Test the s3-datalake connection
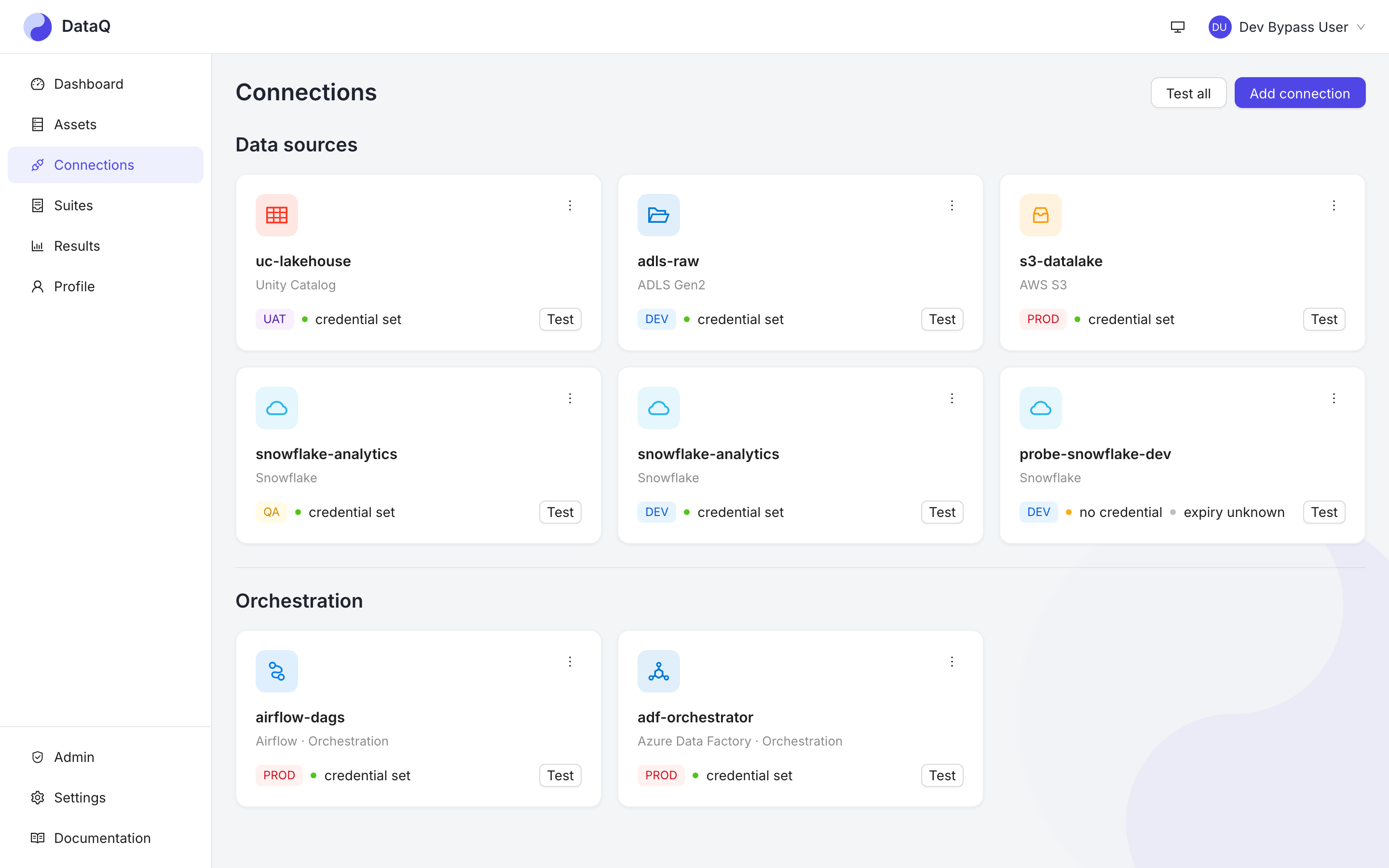 coord(1324,319)
